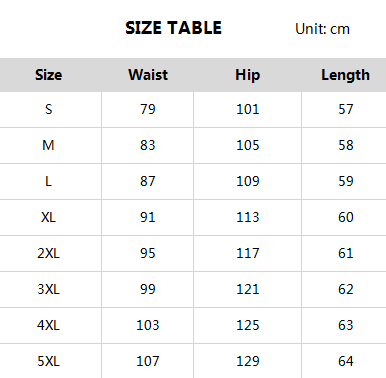Screen dimensions: 386x378
Task: Click the 5XL size row label
Action: (48, 361)
